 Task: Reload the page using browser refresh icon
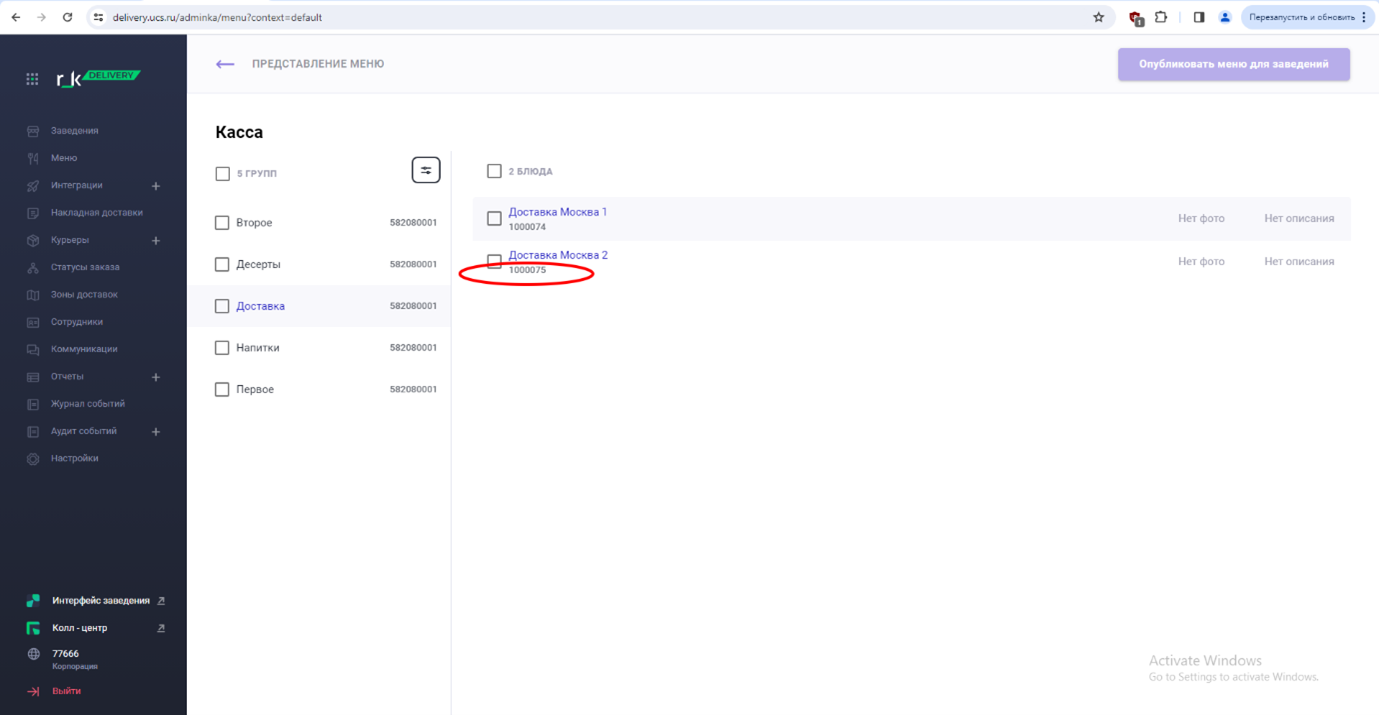coord(67,17)
